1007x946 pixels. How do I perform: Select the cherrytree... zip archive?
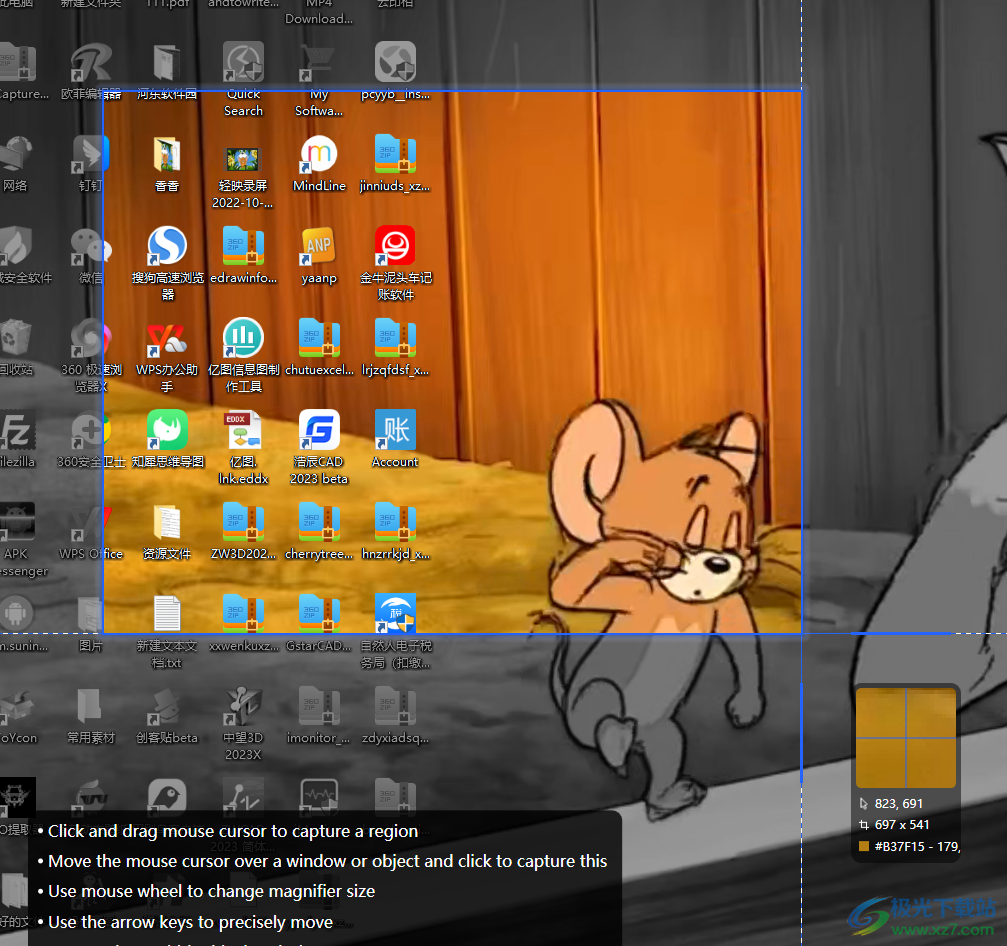tap(319, 522)
